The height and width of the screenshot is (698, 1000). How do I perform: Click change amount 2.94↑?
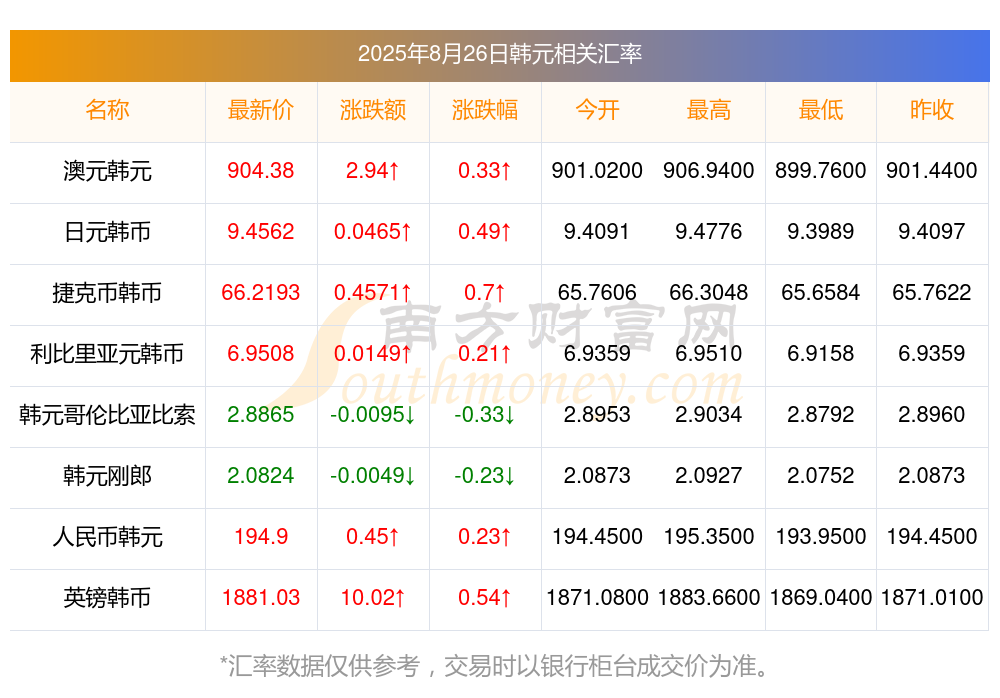point(372,170)
